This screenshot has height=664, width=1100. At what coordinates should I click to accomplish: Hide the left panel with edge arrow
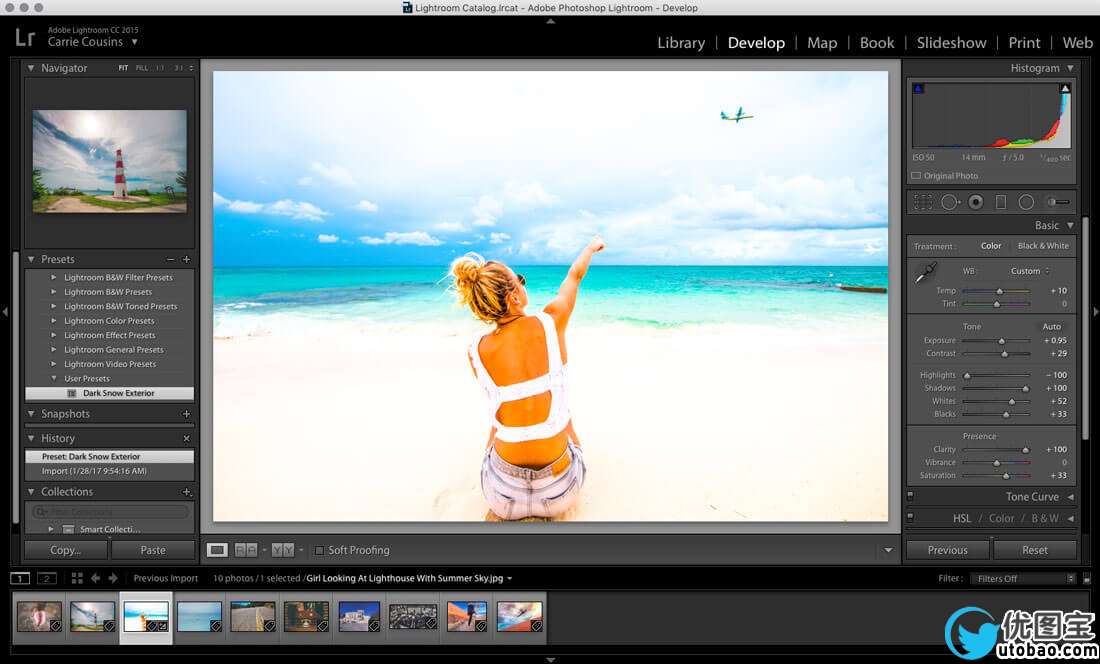[x=5, y=311]
